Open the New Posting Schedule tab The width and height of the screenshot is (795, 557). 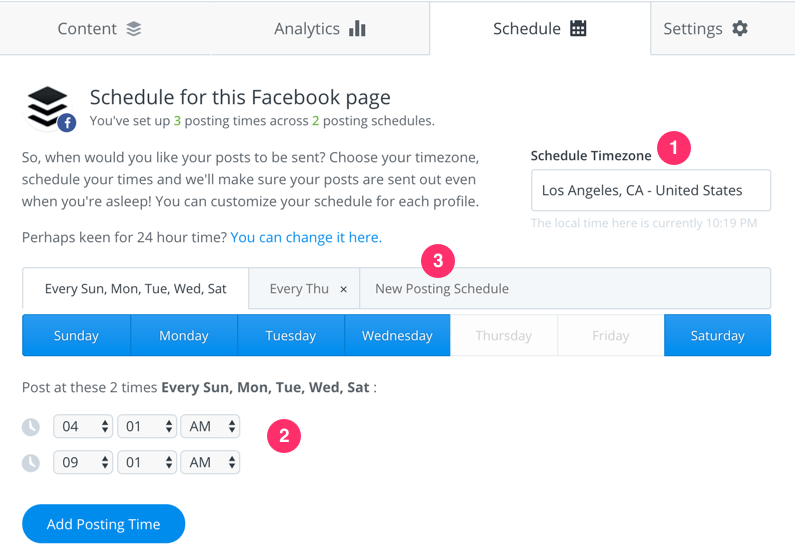(x=442, y=289)
